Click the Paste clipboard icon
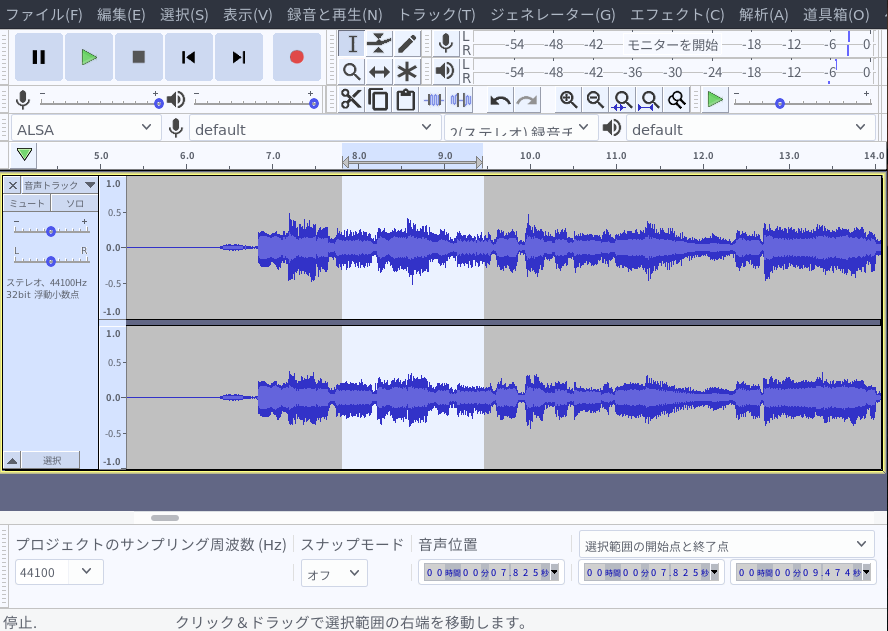The height and width of the screenshot is (631, 888). coord(405,99)
